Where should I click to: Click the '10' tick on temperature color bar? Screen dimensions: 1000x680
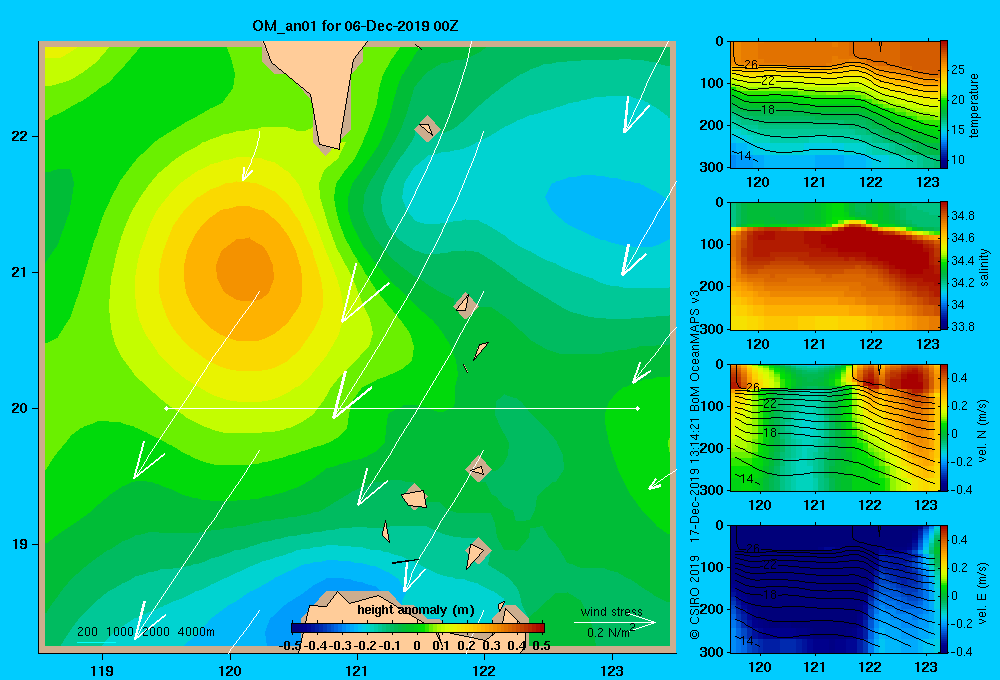point(957,159)
